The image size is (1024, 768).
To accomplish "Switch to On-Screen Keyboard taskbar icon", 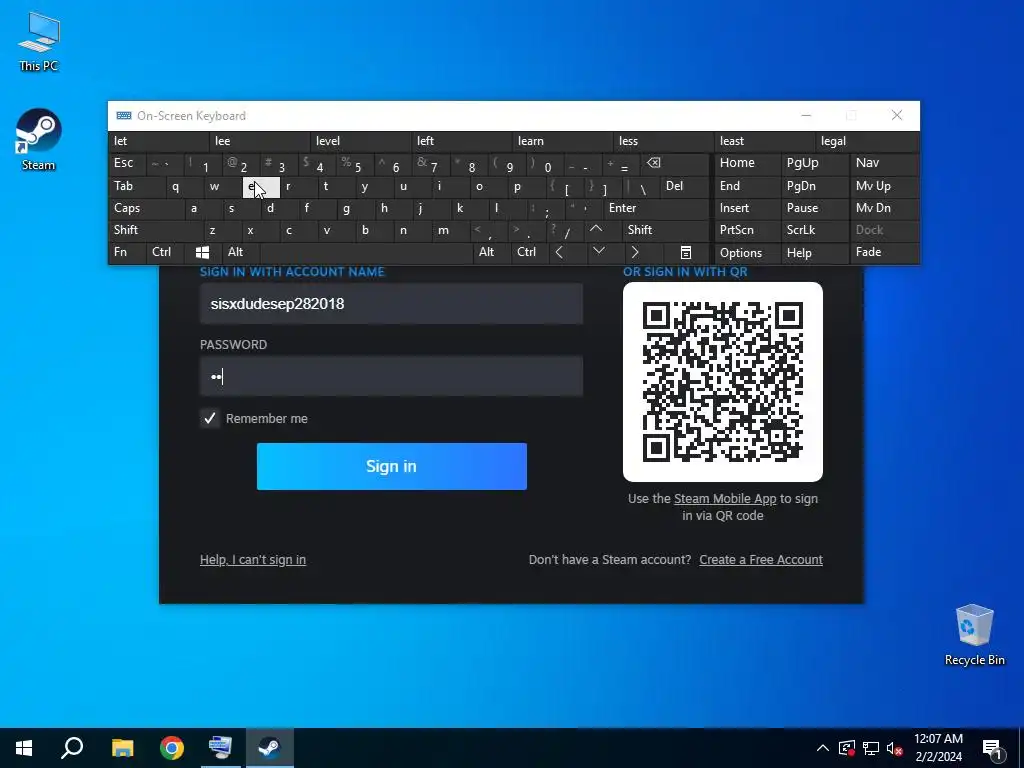I will click(220, 748).
